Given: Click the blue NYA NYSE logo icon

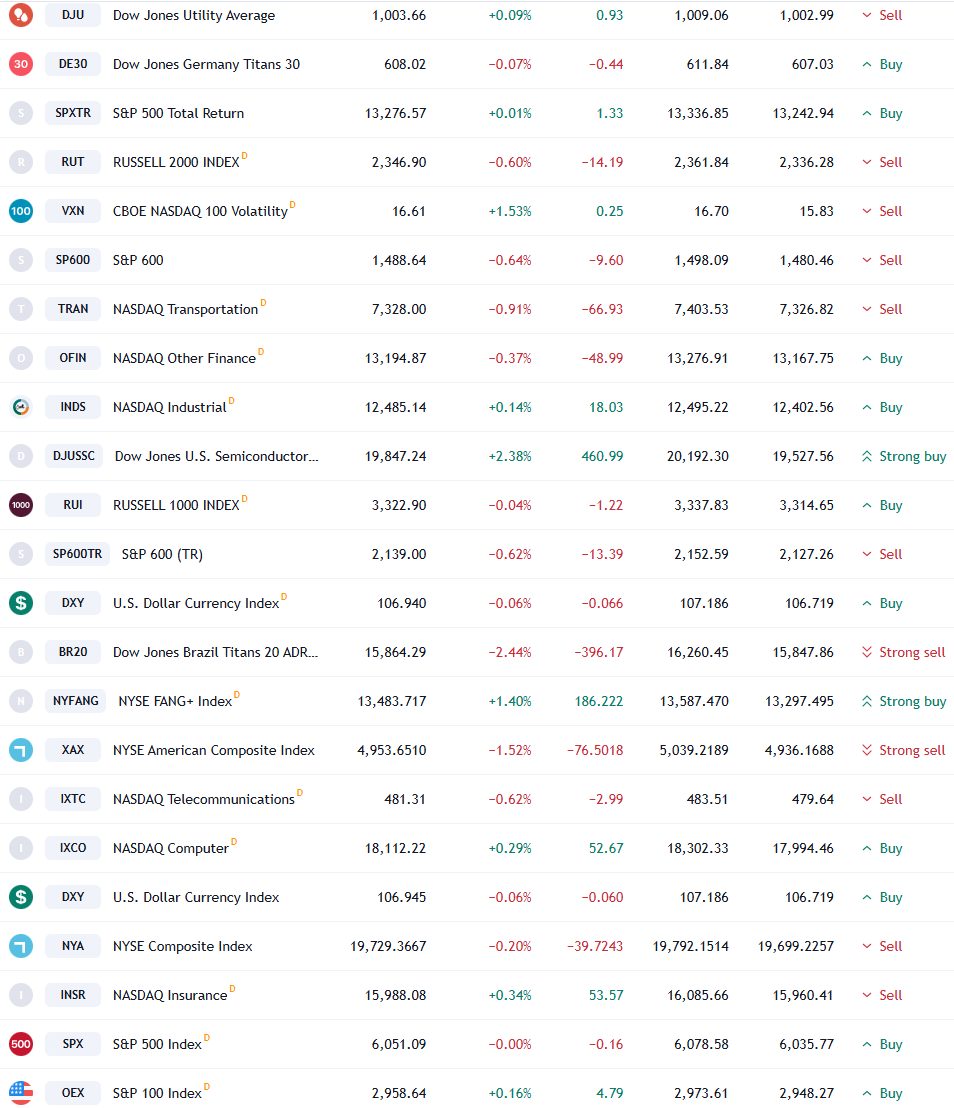Looking at the screenshot, I should pos(20,946).
